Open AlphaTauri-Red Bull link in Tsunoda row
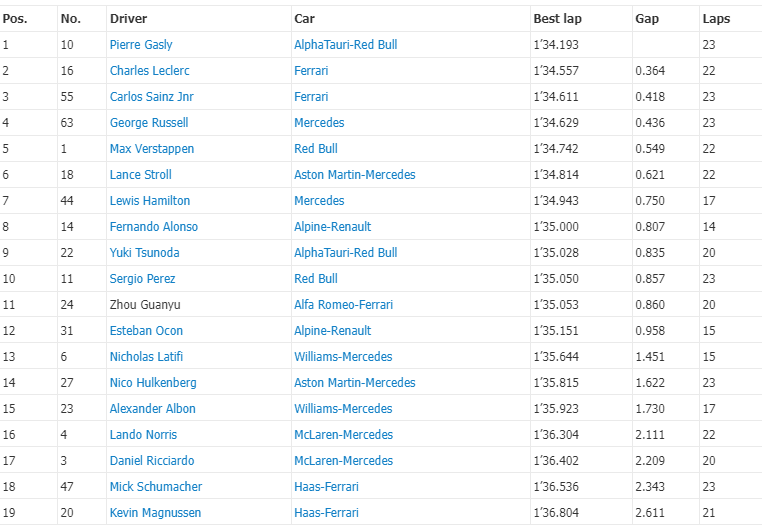The image size is (762, 528). [x=346, y=253]
